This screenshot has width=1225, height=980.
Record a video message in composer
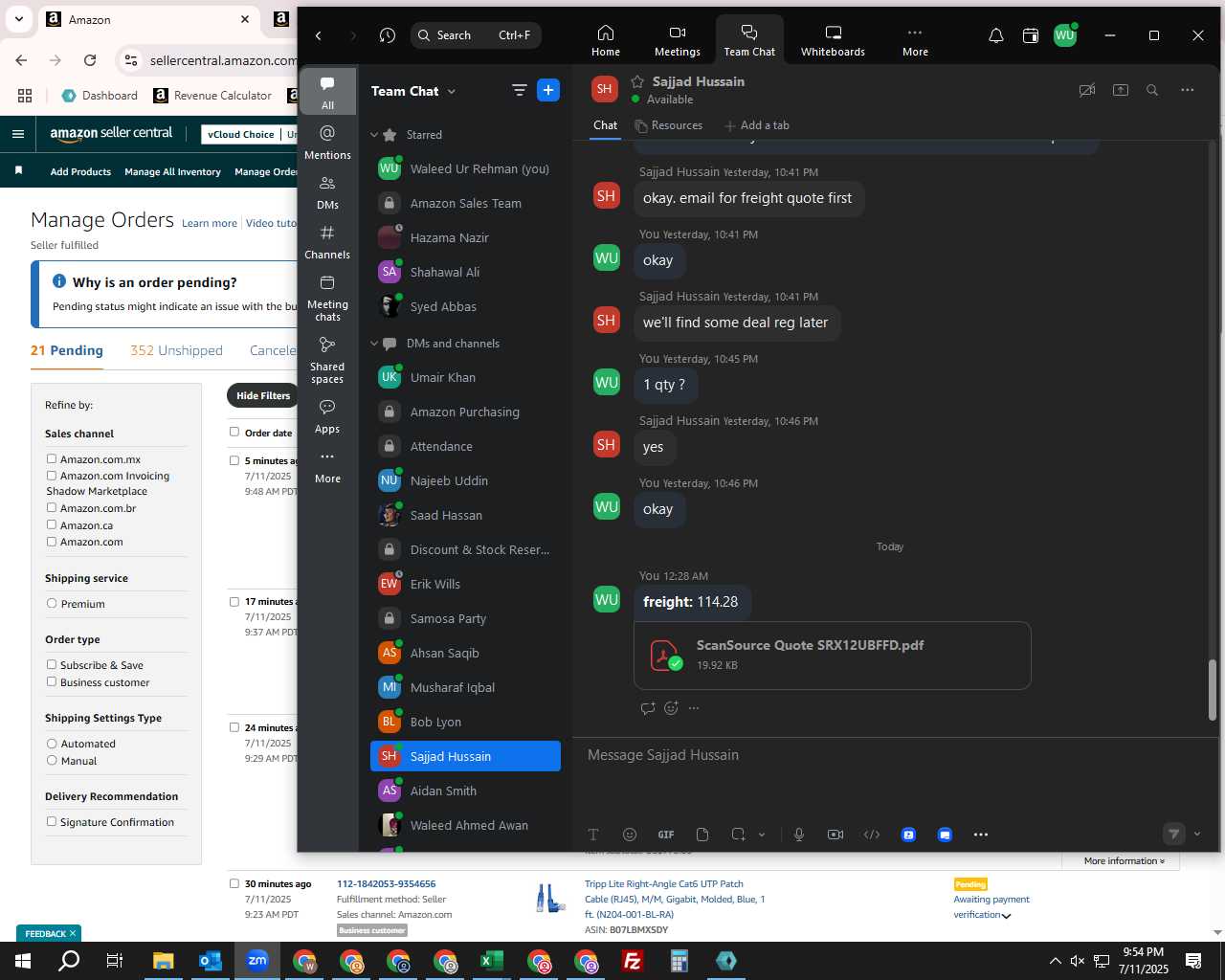click(x=835, y=835)
